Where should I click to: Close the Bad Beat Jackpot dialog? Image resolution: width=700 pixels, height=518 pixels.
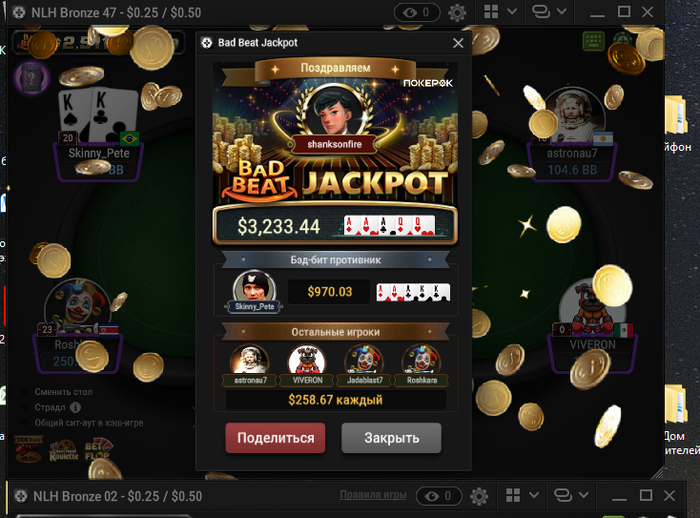click(x=458, y=43)
